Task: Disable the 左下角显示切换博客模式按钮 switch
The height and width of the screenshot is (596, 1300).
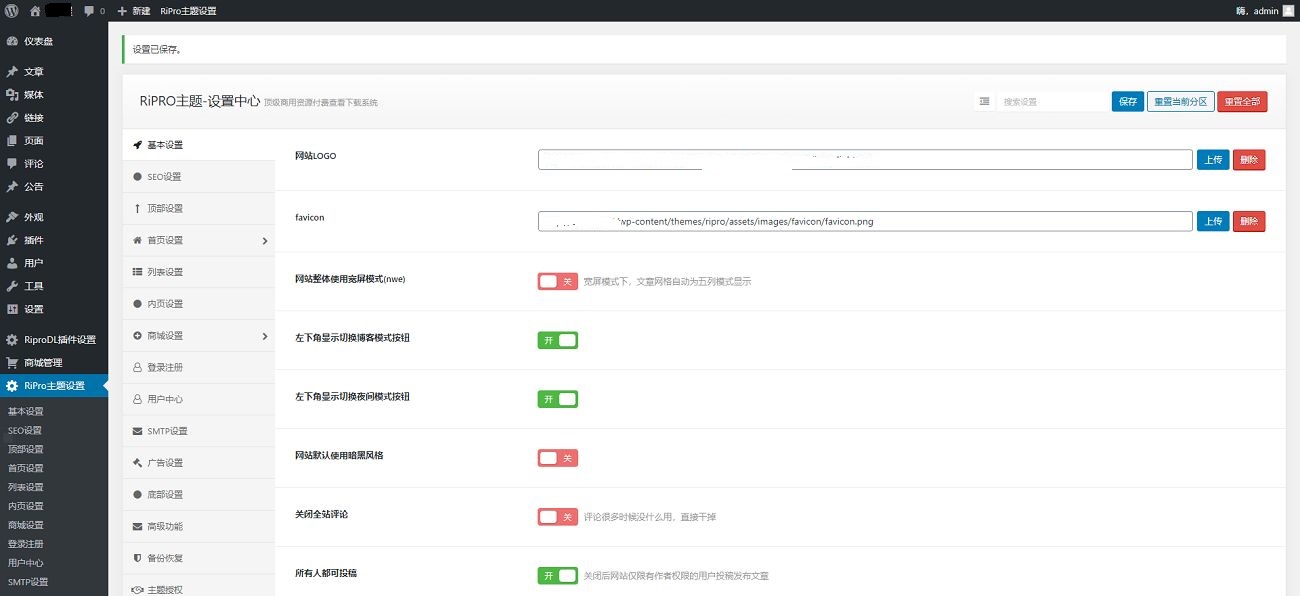Action: click(557, 340)
